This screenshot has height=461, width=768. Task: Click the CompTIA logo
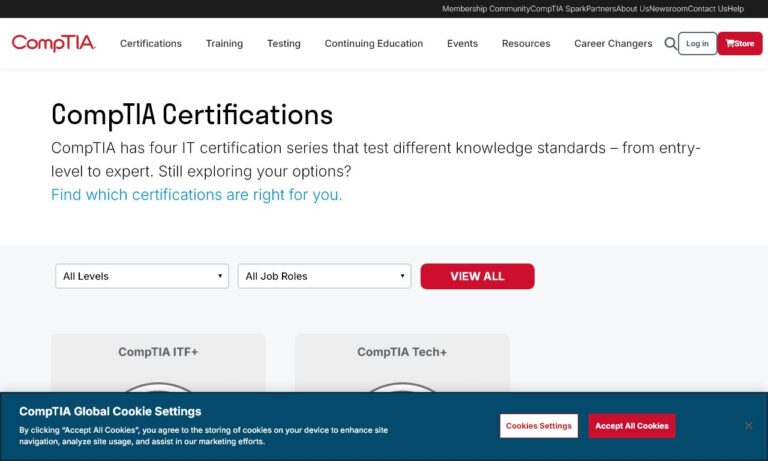[x=53, y=43]
